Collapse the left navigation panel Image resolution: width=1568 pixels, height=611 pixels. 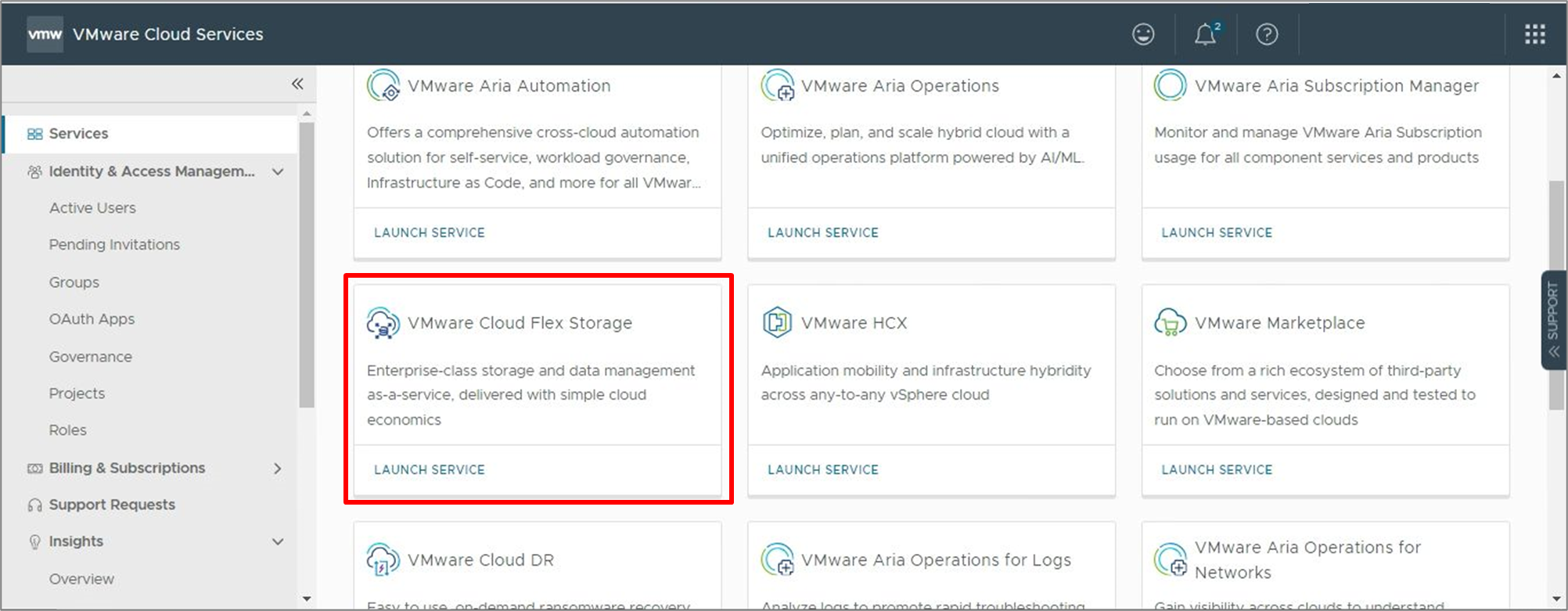pos(297,84)
